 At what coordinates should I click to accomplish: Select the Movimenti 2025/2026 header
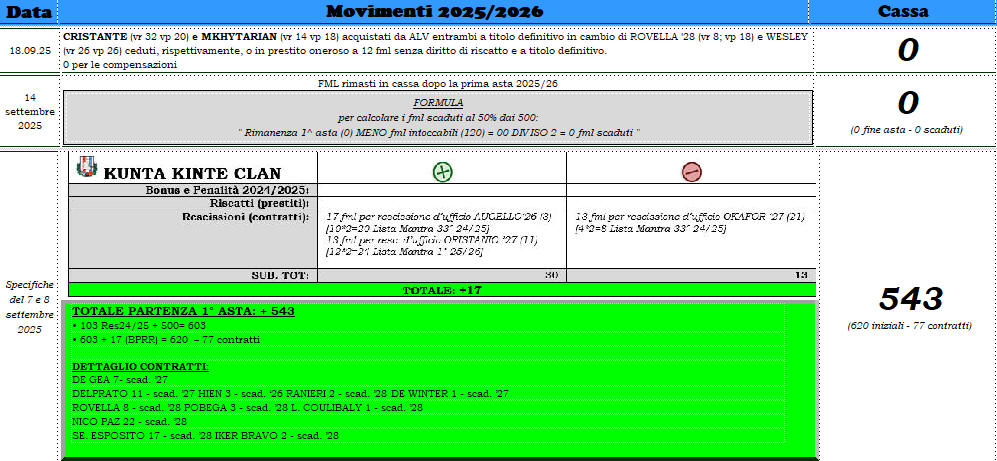point(434,12)
